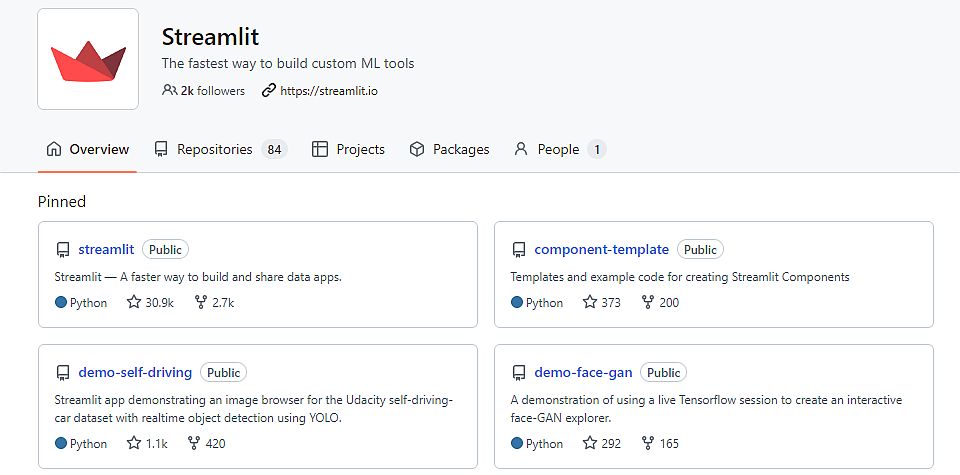Click 'The fastest way to build custom ML tools'
This screenshot has width=960, height=475.
tap(288, 63)
